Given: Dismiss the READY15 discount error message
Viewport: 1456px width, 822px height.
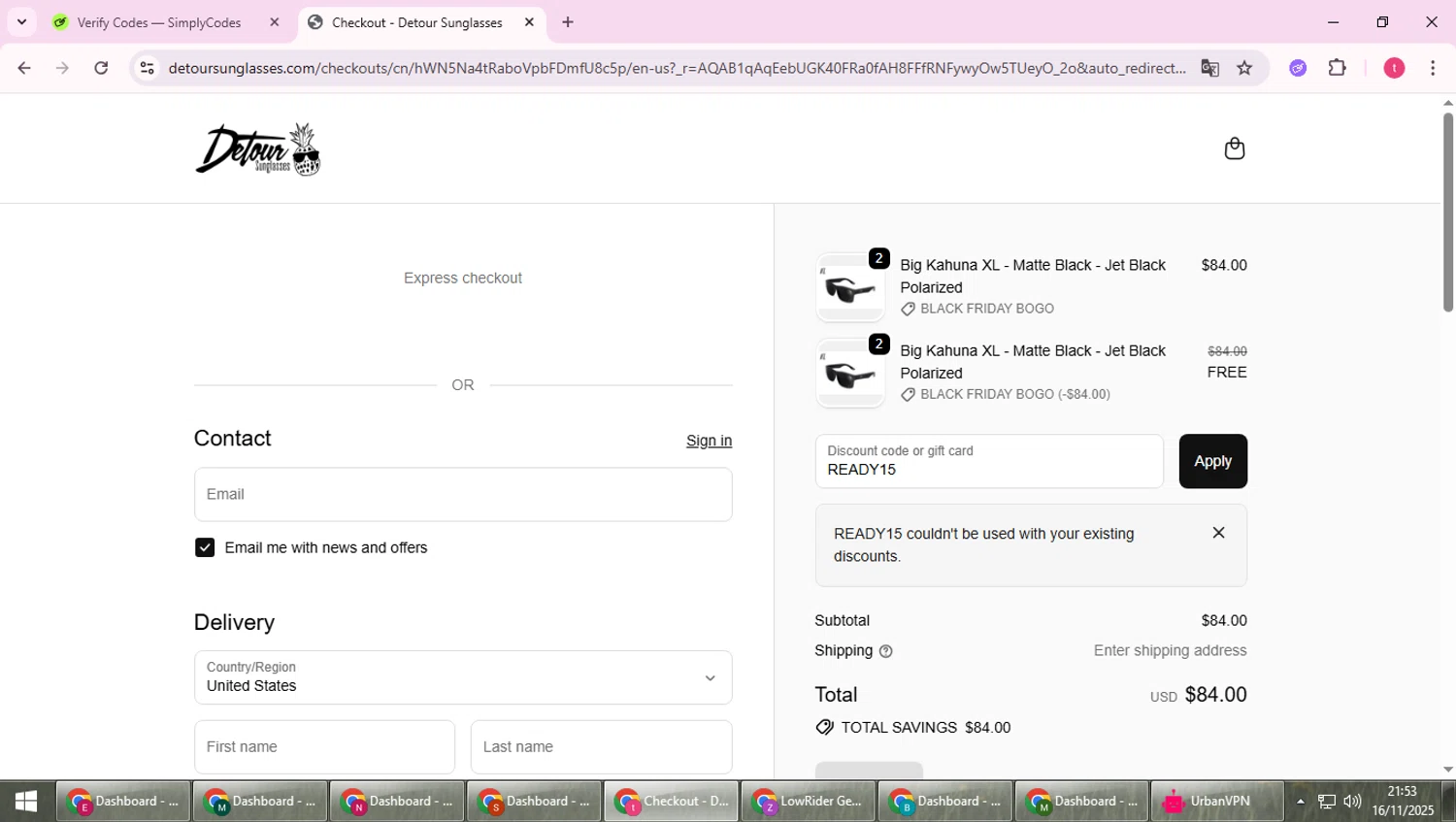Looking at the screenshot, I should pos(1218,533).
